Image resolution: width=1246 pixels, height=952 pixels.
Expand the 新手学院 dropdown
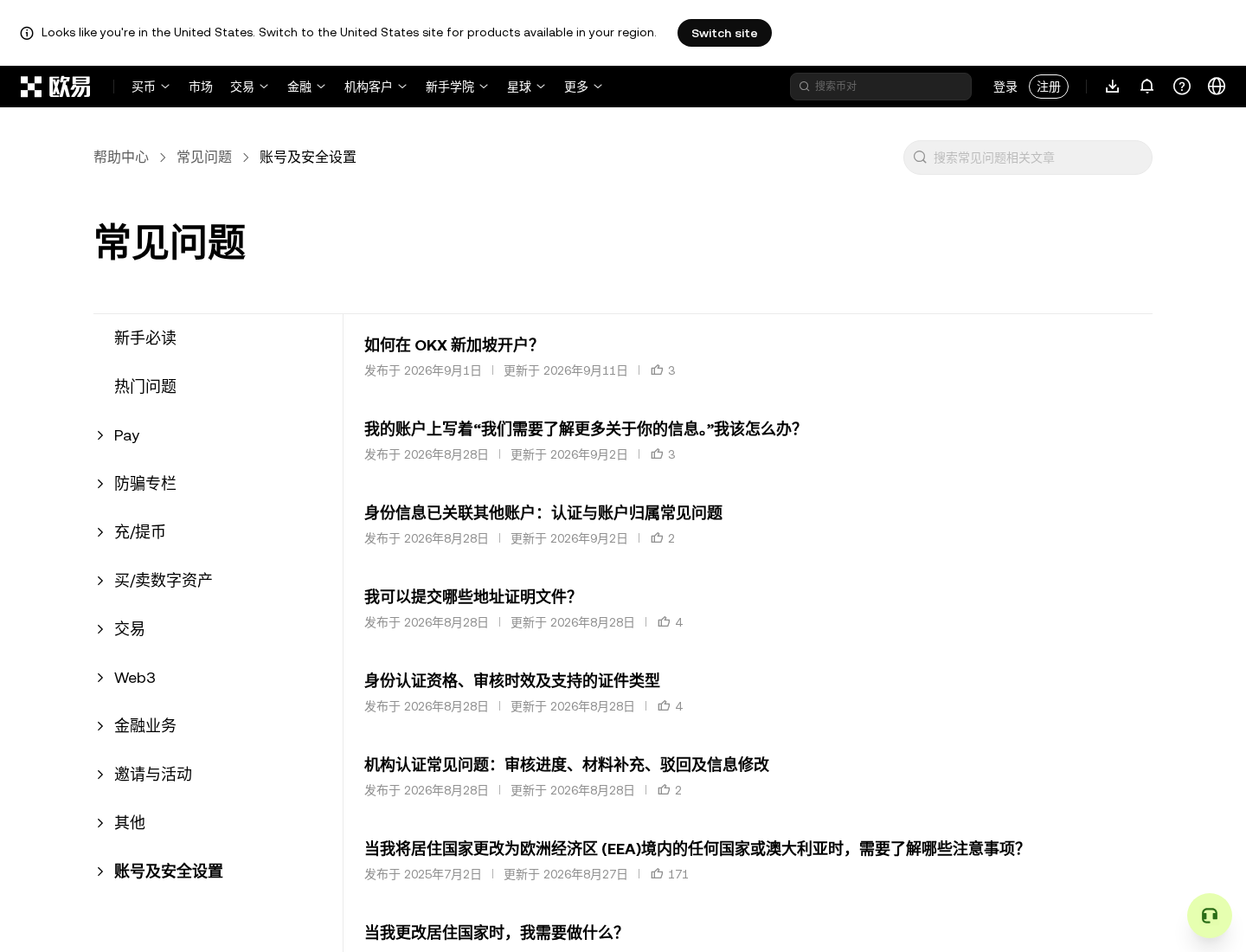[x=457, y=87]
